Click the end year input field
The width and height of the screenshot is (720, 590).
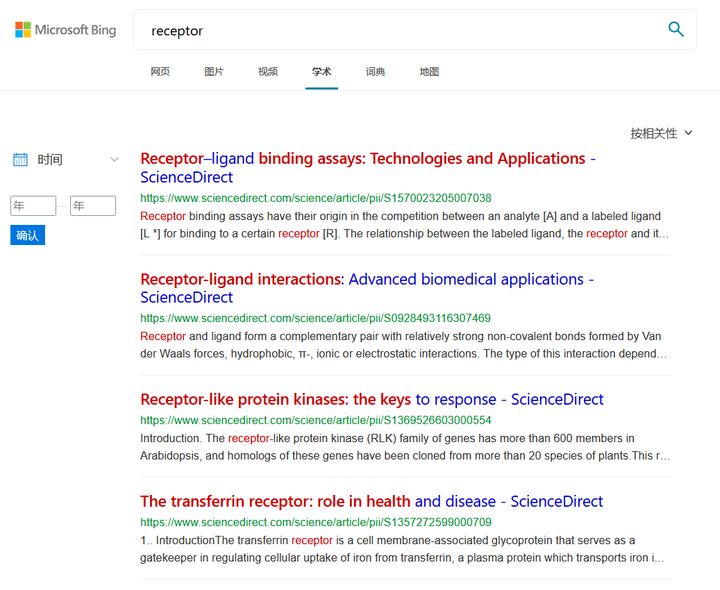(93, 206)
